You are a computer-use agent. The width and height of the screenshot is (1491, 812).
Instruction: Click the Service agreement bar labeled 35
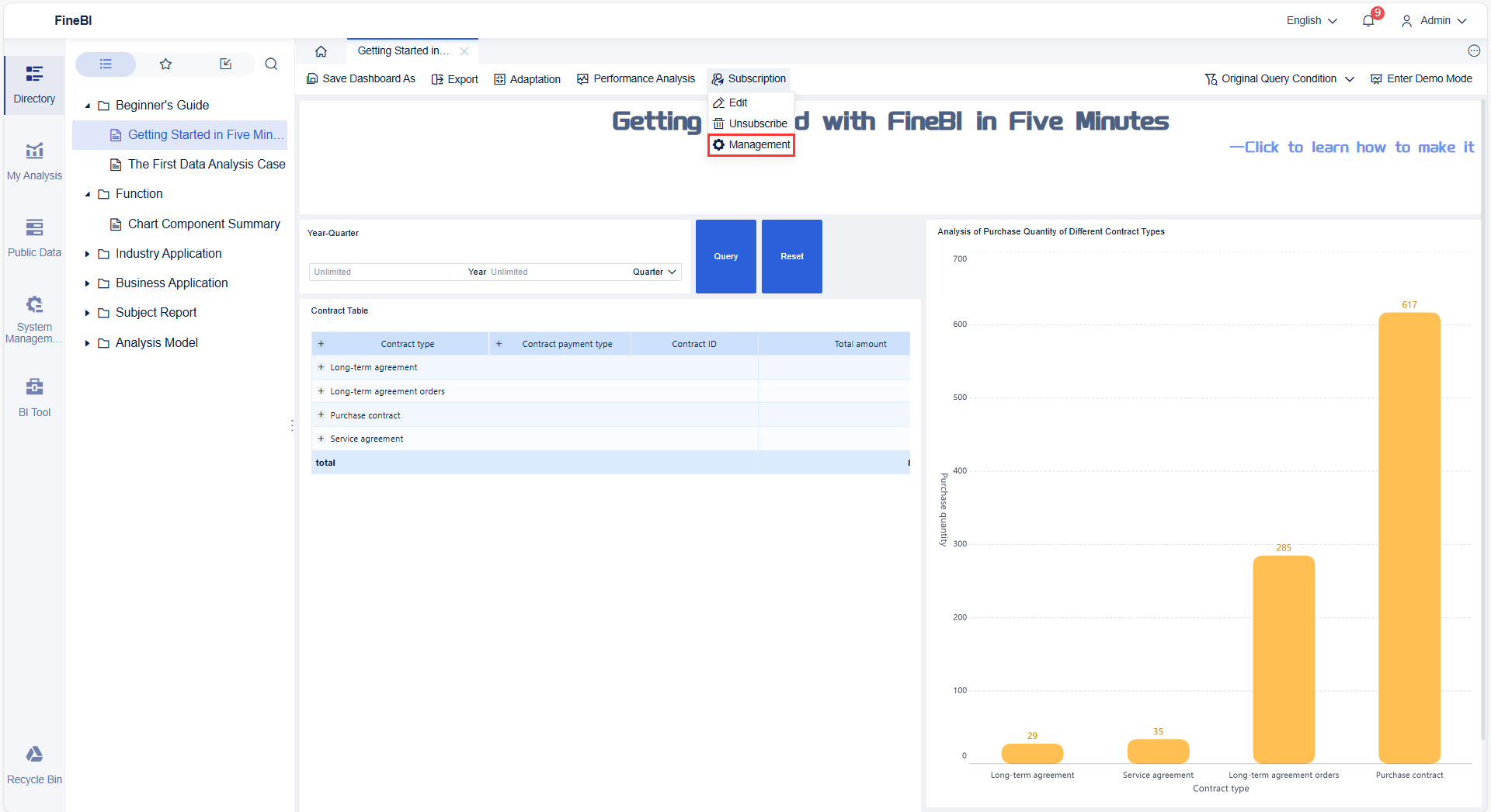click(x=1158, y=751)
